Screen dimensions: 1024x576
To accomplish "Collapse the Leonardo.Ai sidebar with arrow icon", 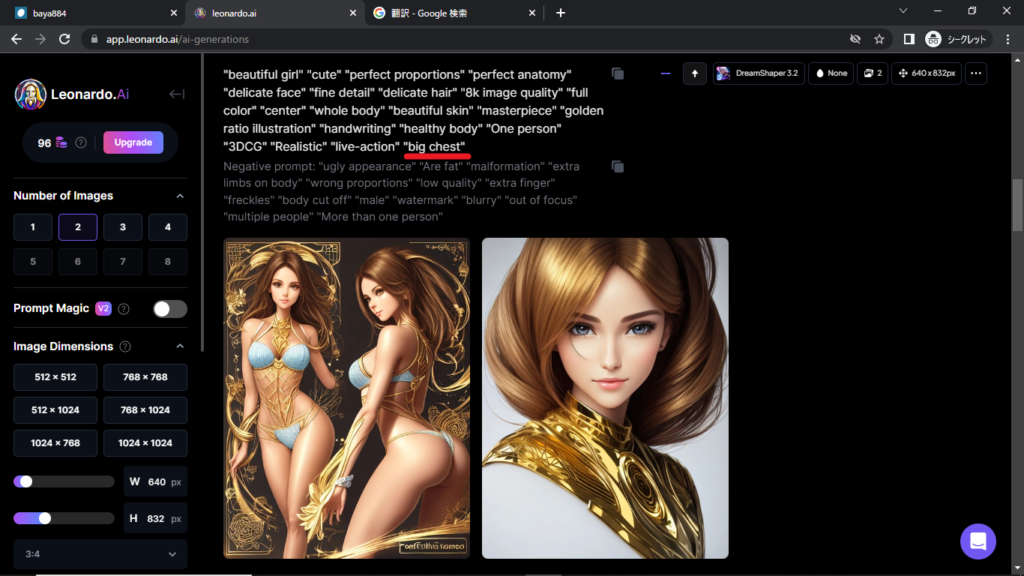I will (x=177, y=94).
